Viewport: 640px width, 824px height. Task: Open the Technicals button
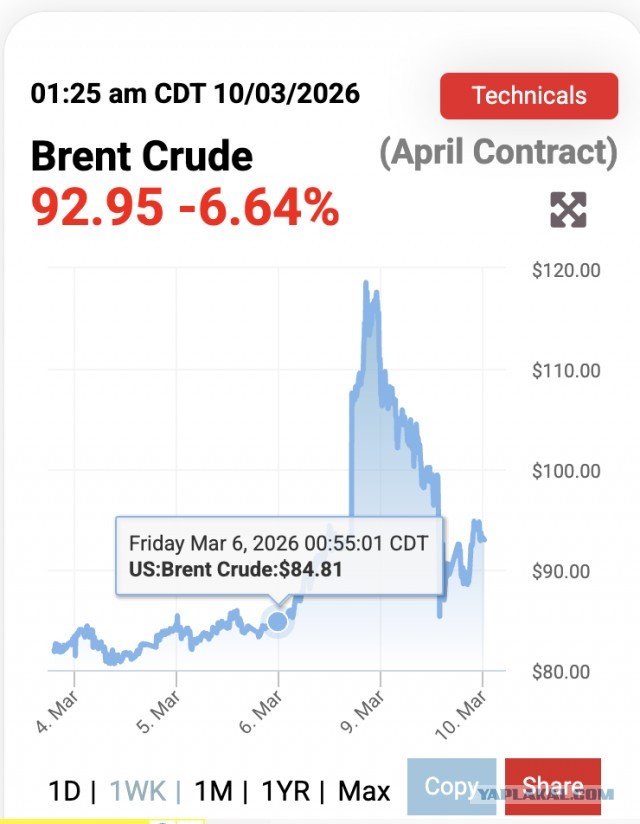[x=528, y=96]
